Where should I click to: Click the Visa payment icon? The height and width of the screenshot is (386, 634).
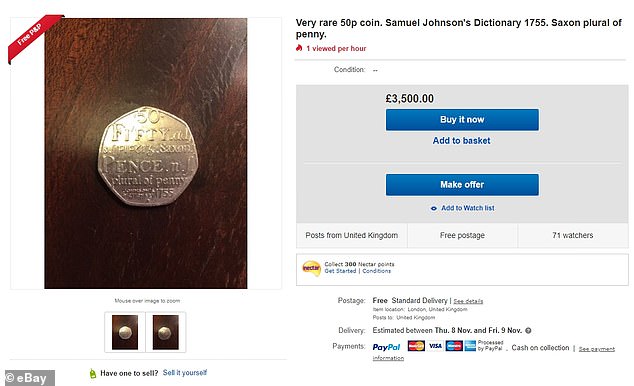tap(435, 346)
